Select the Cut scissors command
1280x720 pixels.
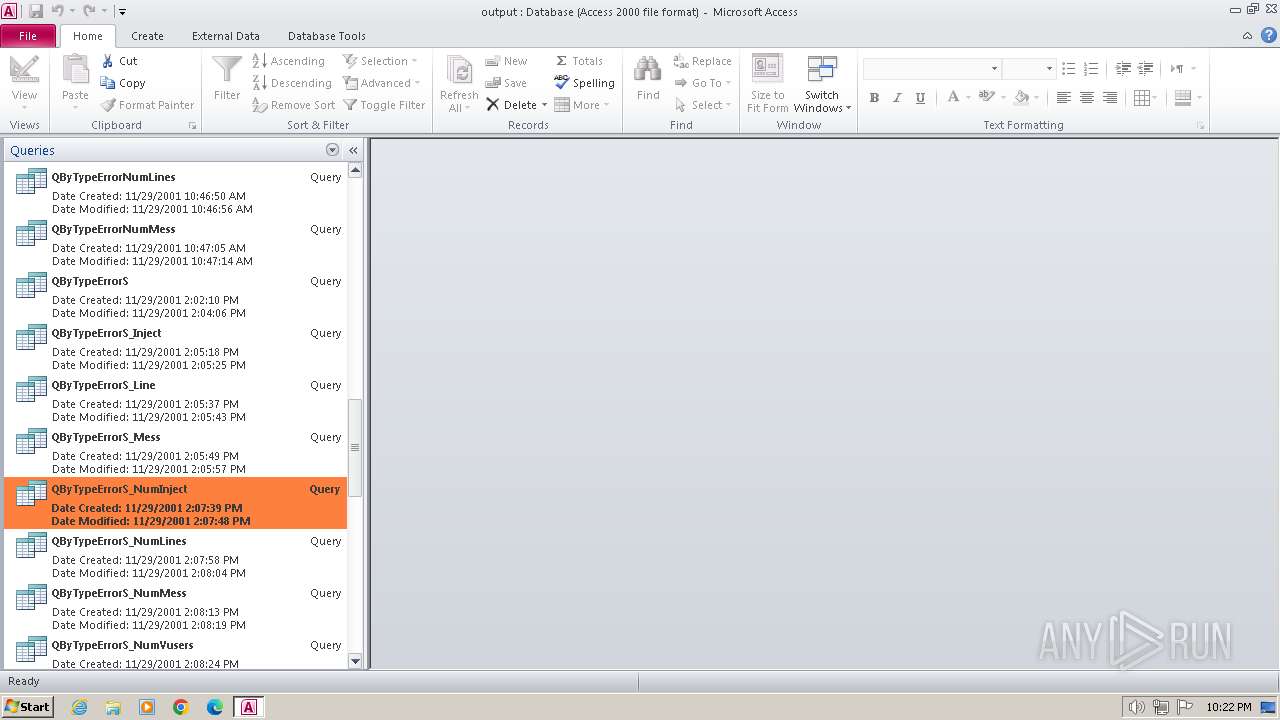coord(119,61)
